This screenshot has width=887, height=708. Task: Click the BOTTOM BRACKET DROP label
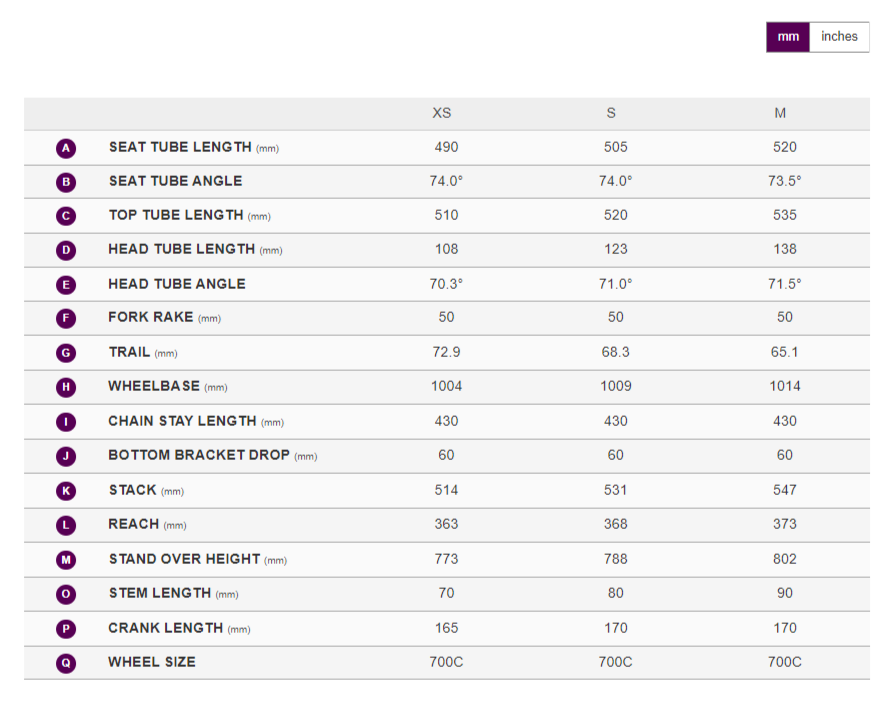(199, 455)
